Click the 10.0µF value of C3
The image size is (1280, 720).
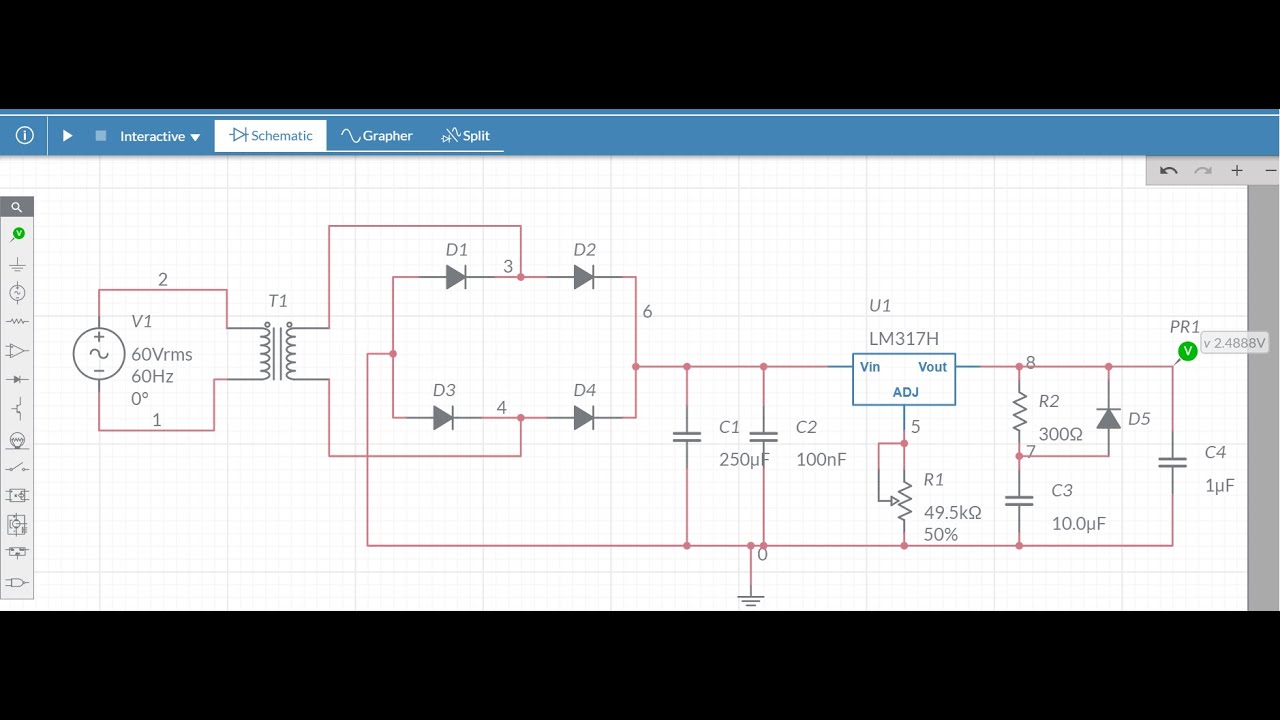point(1078,524)
